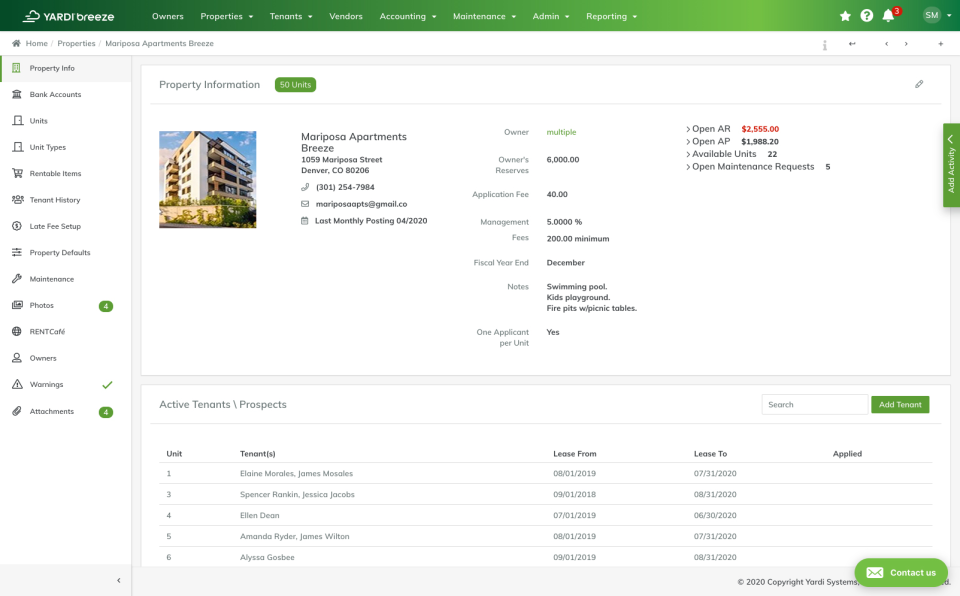Click the property building photo
This screenshot has width=960, height=596.
coord(208,179)
